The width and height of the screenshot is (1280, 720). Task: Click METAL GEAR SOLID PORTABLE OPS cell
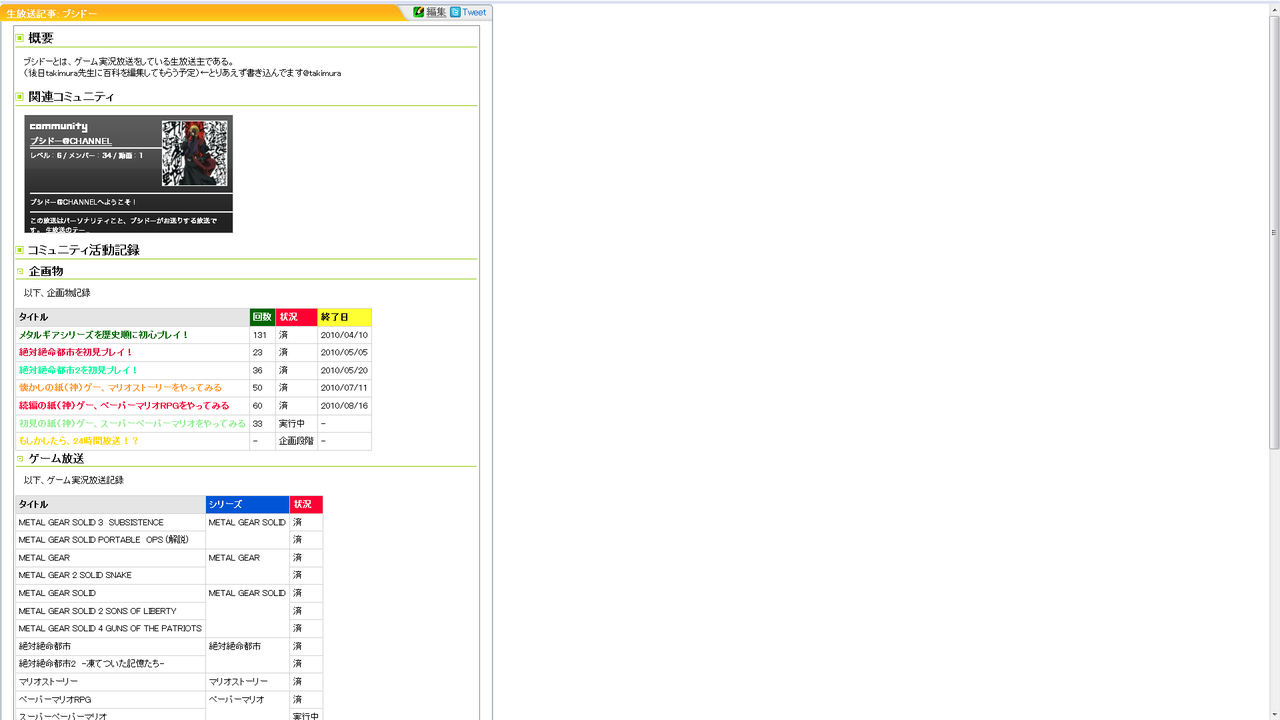point(111,540)
